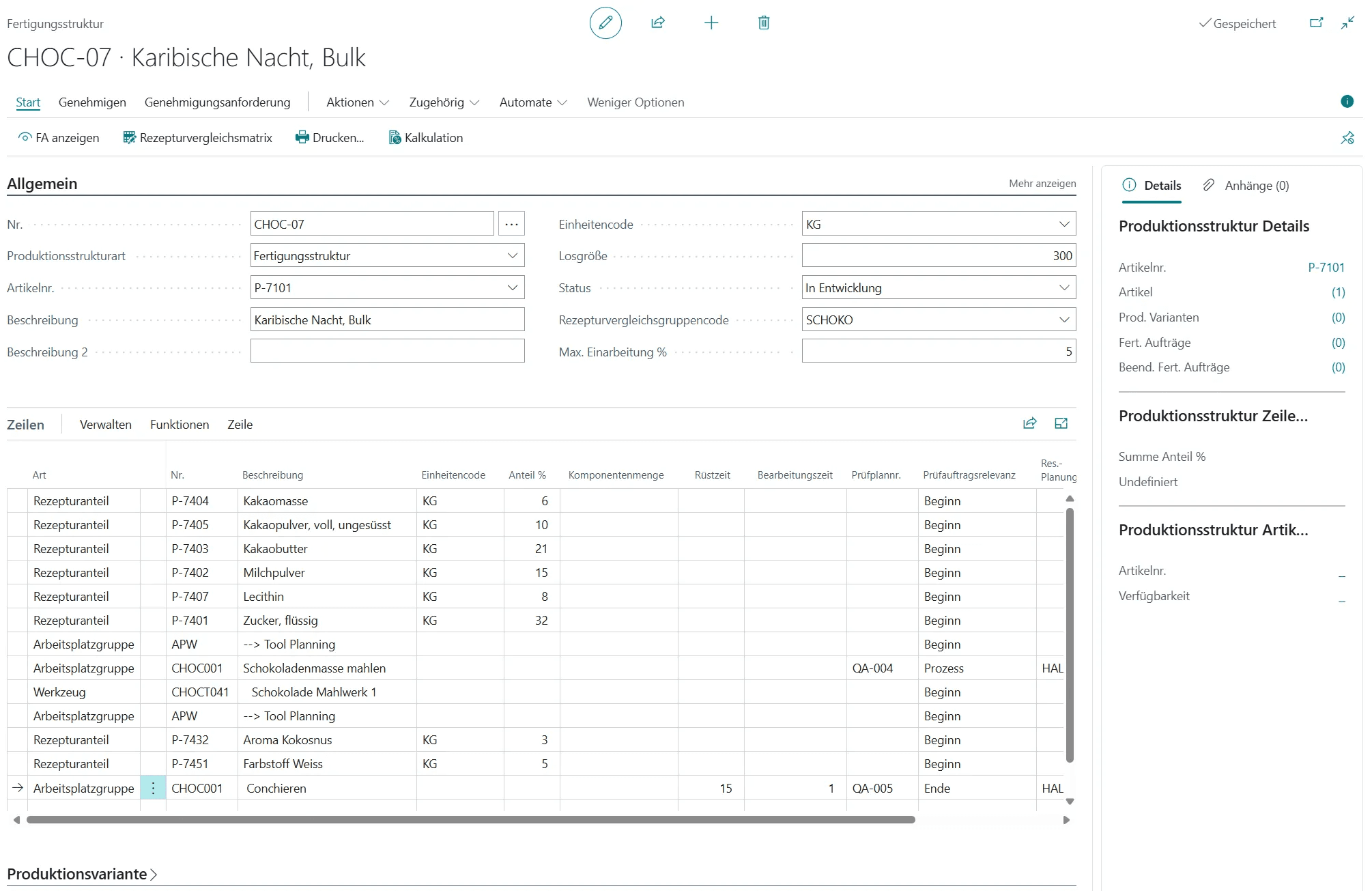Click FA anzeigen action
Screen dimensions: 1372x891
tap(59, 138)
